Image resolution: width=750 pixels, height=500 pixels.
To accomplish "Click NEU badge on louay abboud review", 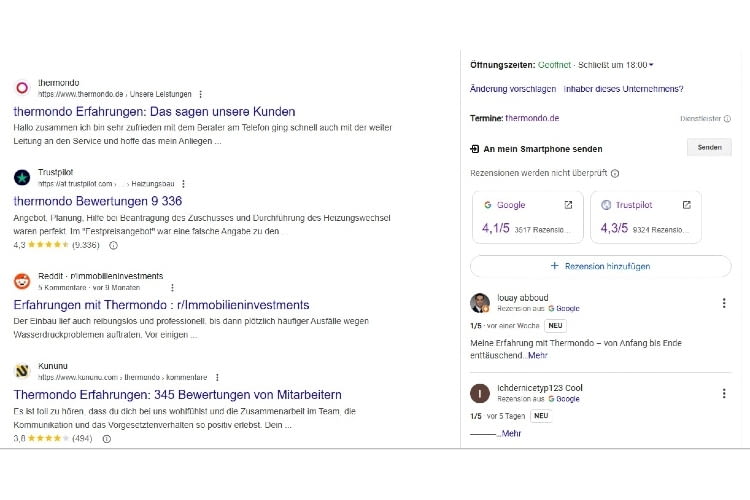I will (555, 326).
